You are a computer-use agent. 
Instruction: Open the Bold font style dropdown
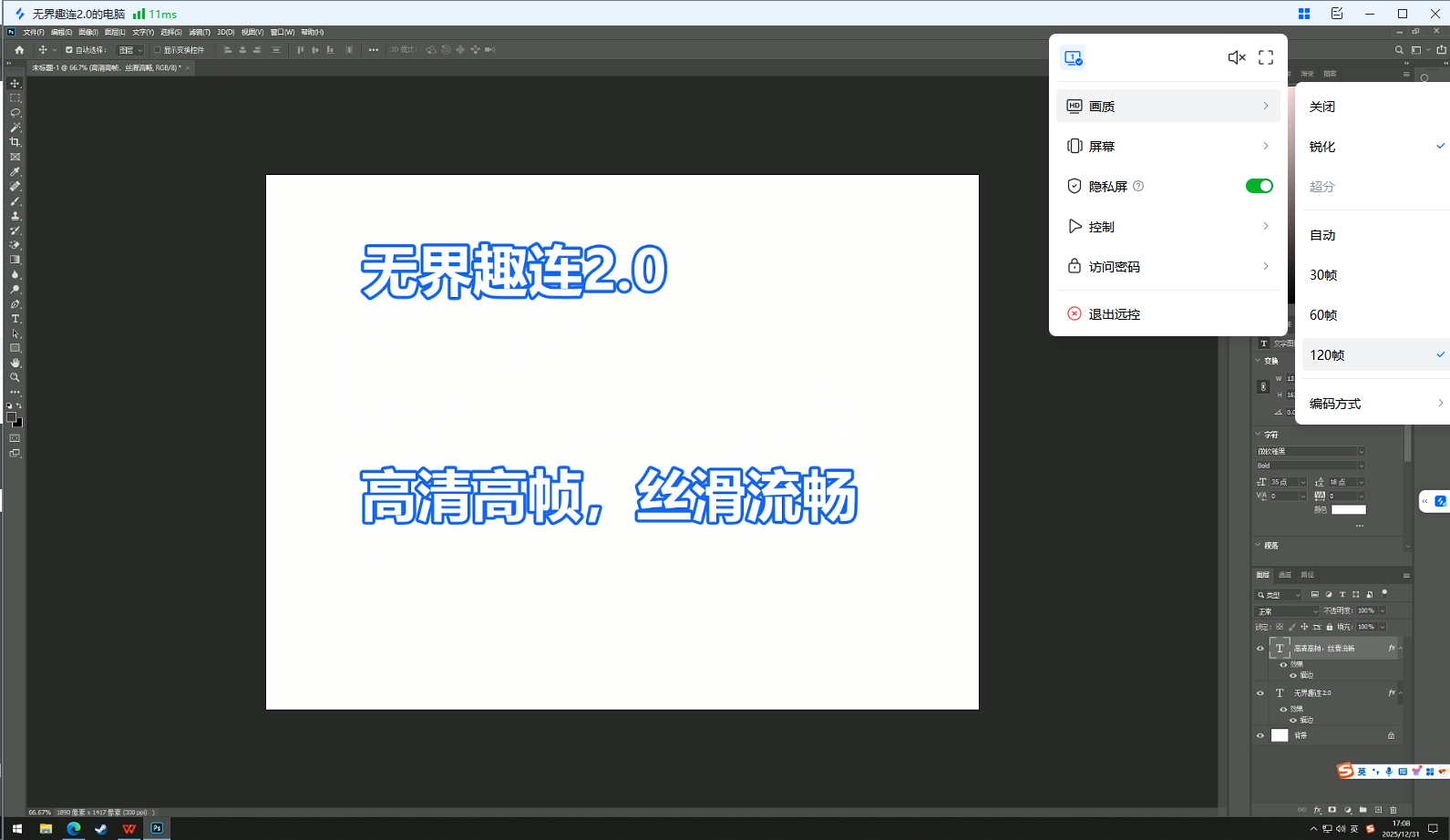(1311, 466)
